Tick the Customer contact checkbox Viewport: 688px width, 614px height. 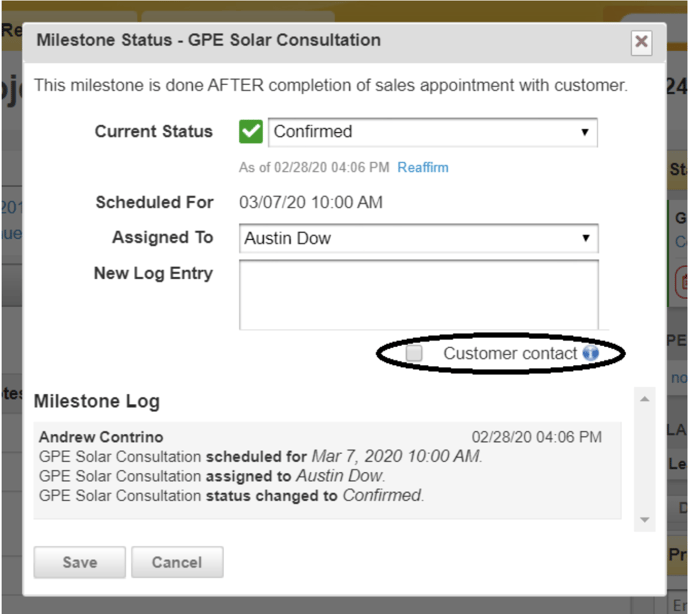click(414, 353)
